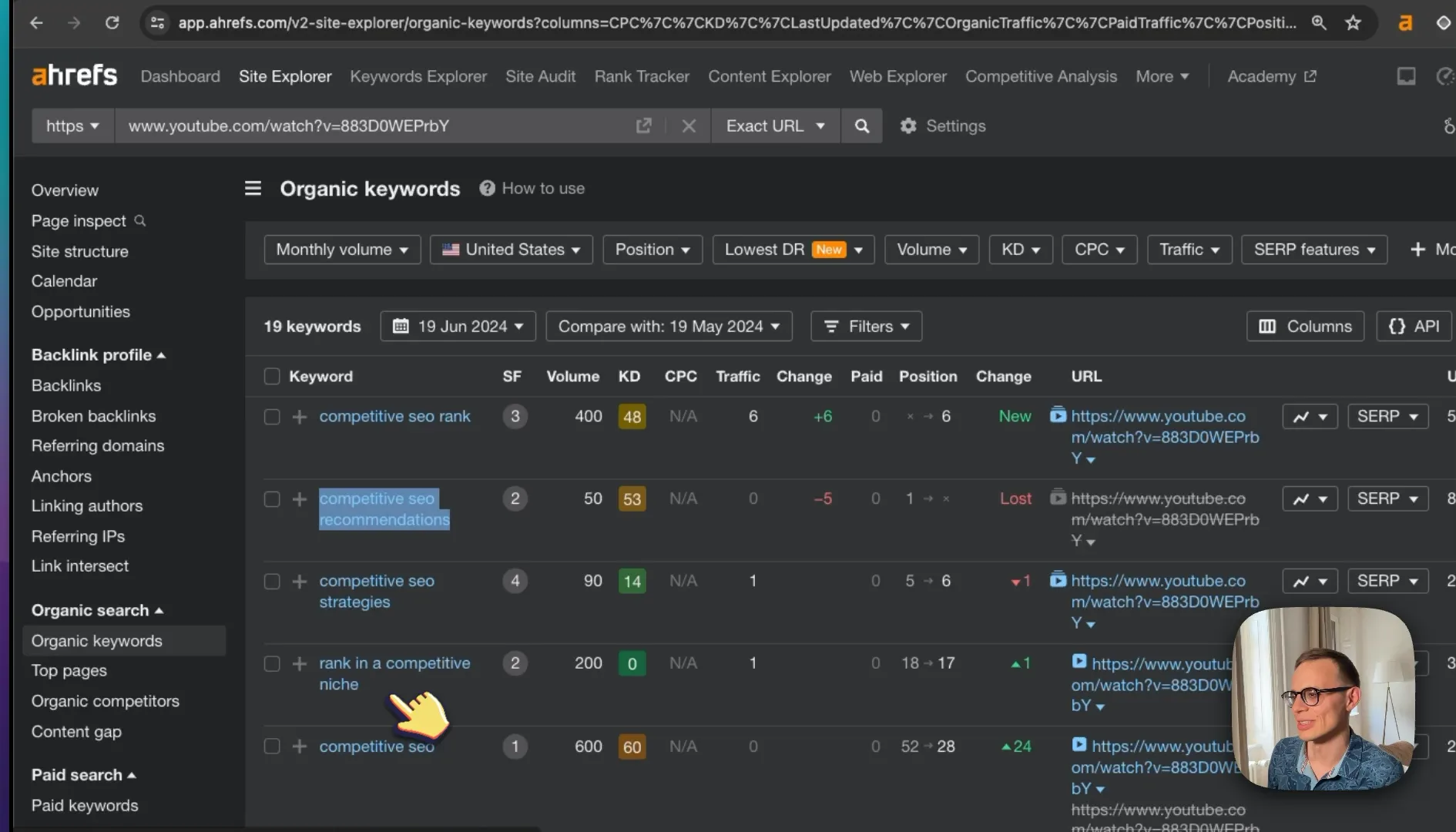Select checkbox for competitive seo strategies row
Viewport: 1456px width, 832px height.
(x=271, y=582)
